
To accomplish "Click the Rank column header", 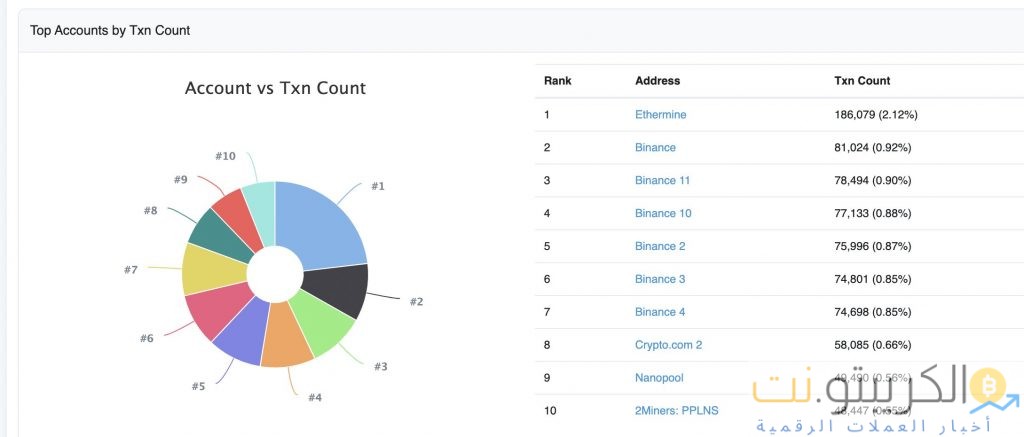I will (x=557, y=80).
